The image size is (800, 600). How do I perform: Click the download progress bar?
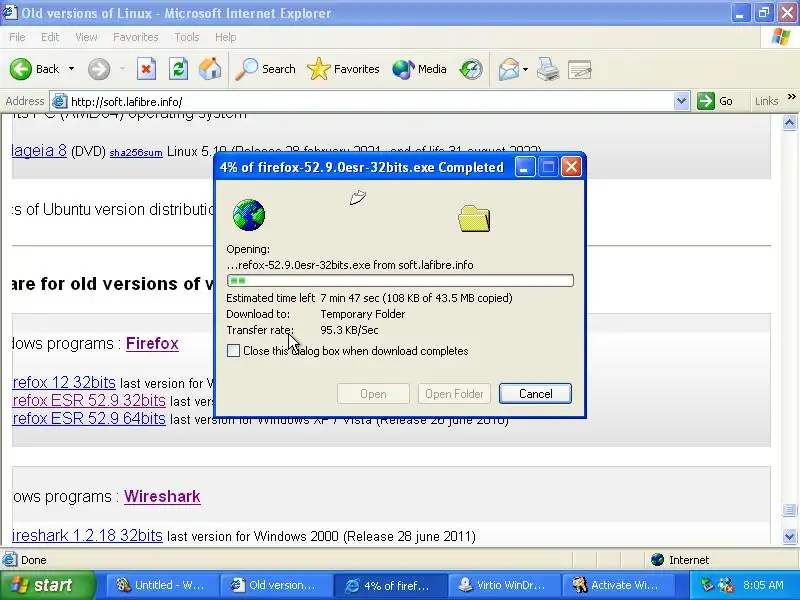(400, 280)
